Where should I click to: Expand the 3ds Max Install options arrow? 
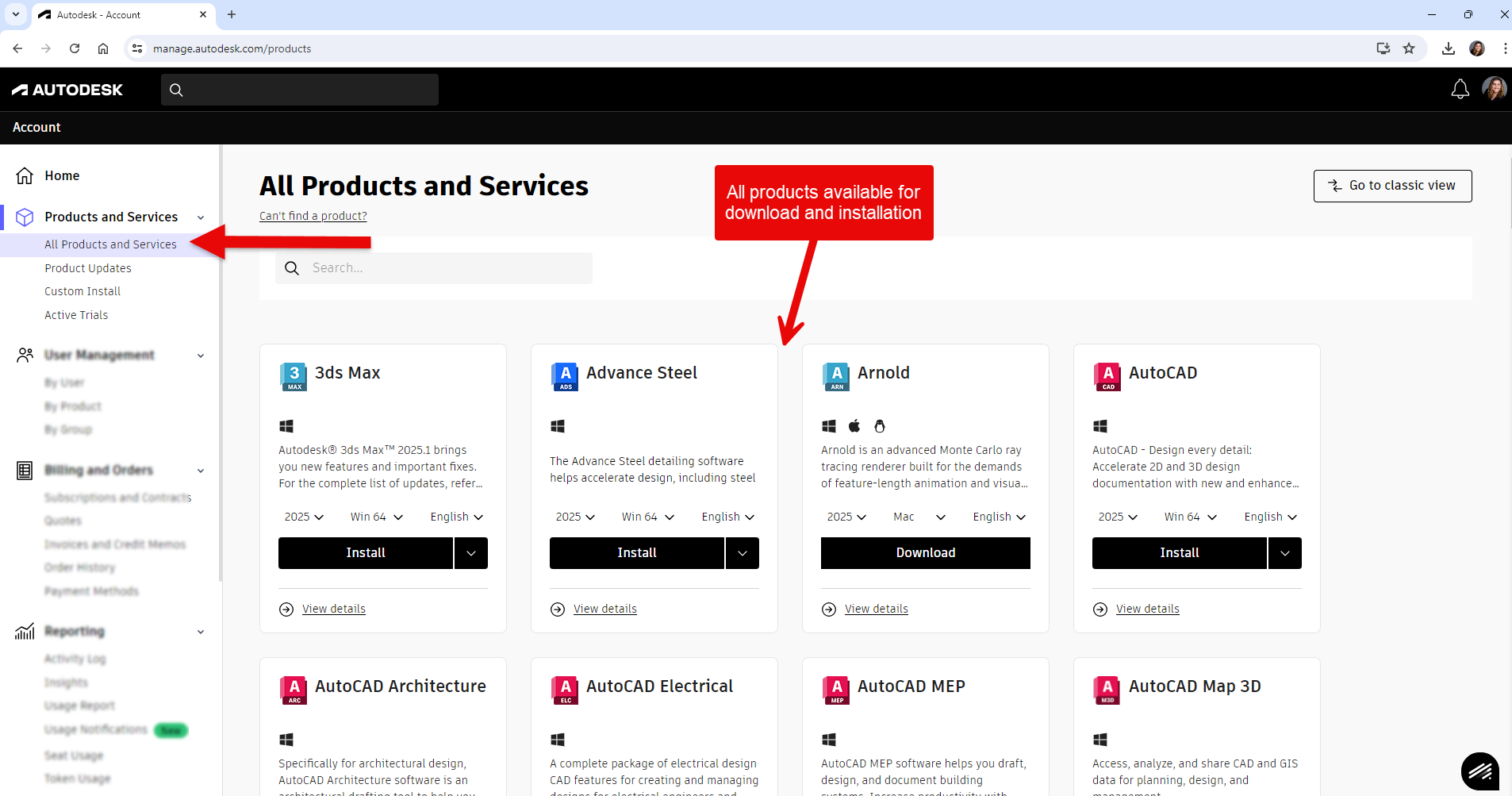click(471, 553)
